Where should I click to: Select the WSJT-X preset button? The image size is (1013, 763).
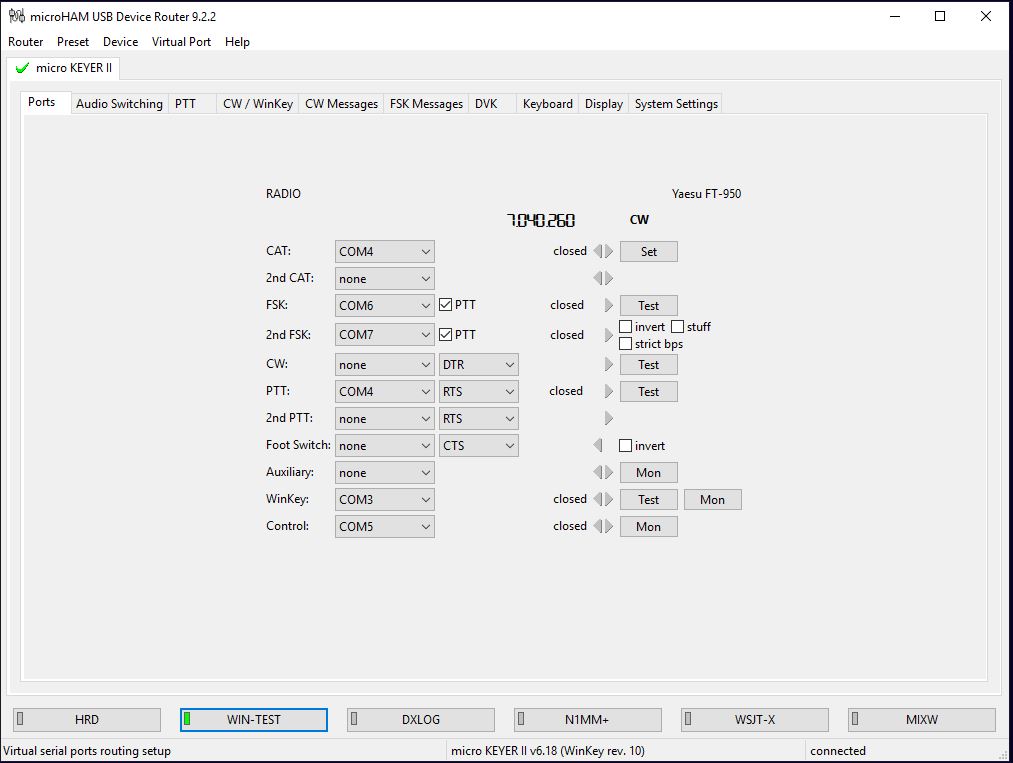click(x=755, y=720)
